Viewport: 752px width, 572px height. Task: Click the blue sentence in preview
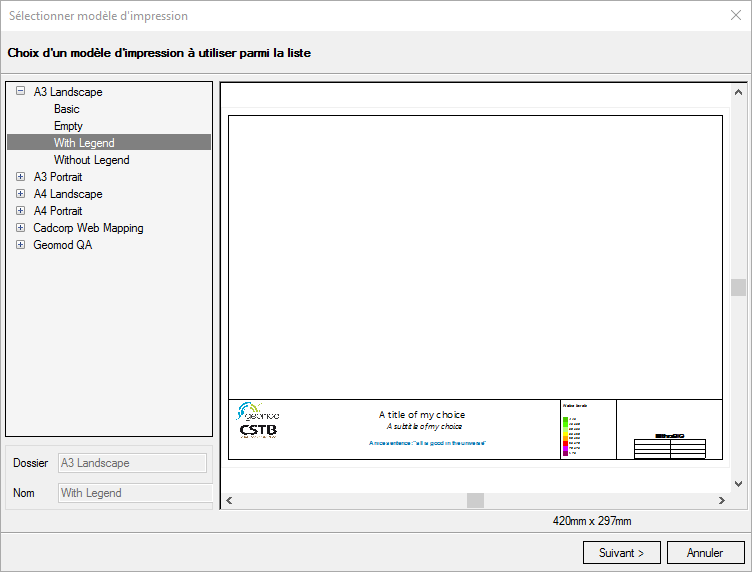[427, 443]
